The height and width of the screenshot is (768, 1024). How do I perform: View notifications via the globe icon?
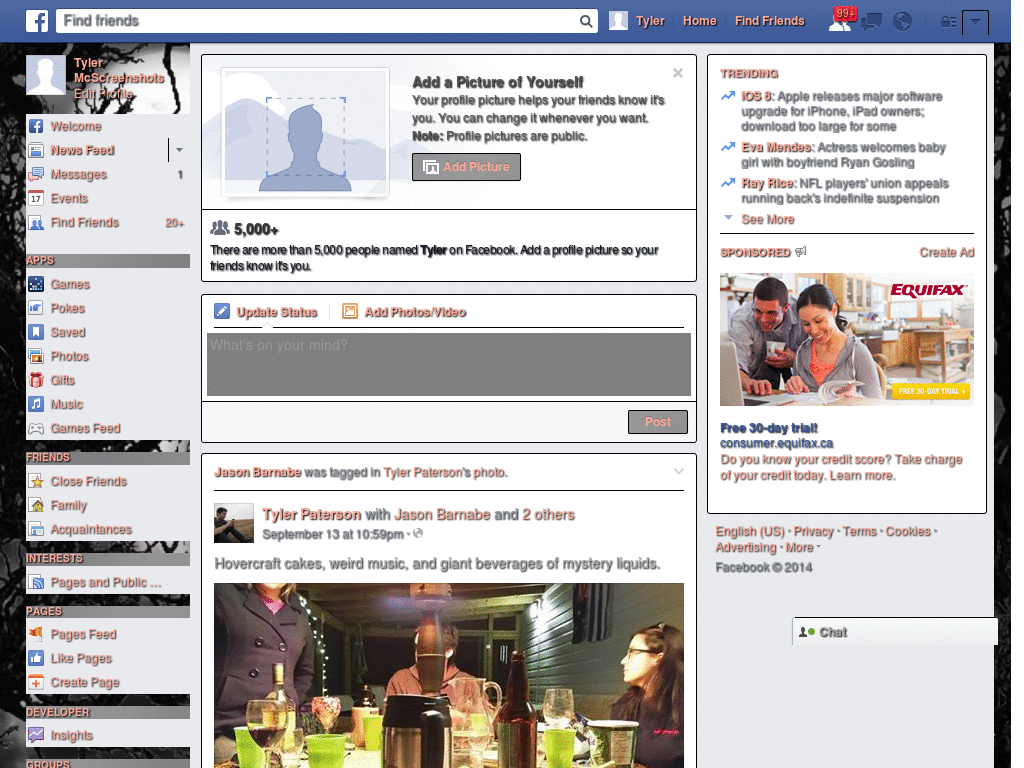coord(903,21)
